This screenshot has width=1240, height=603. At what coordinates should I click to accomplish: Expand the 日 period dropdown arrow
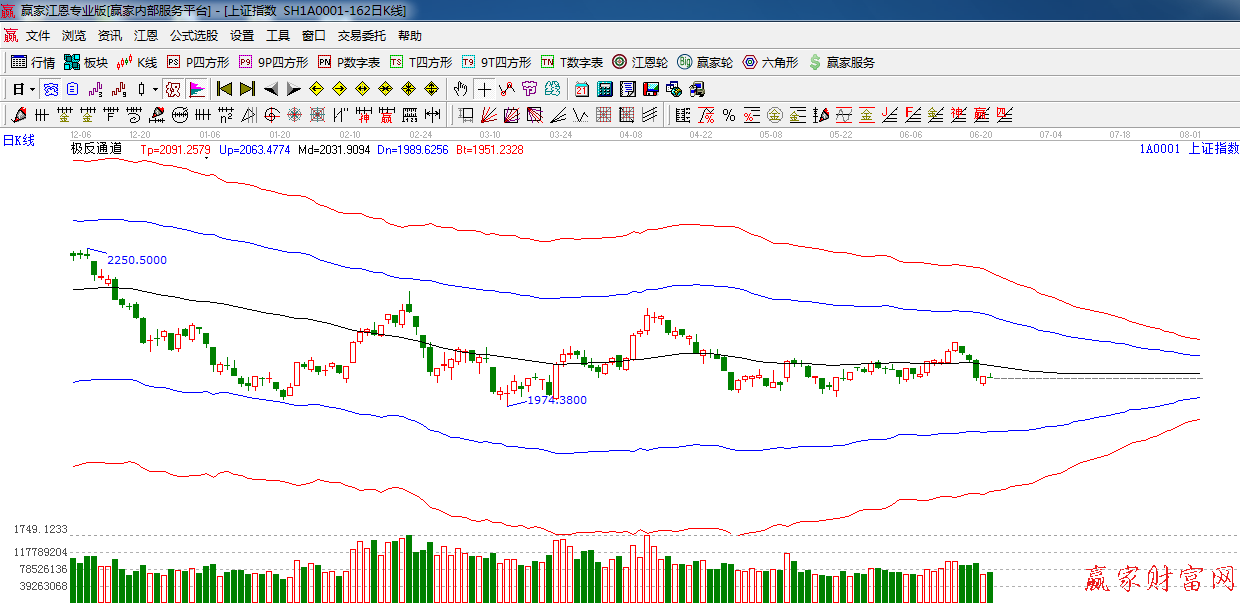point(31,89)
